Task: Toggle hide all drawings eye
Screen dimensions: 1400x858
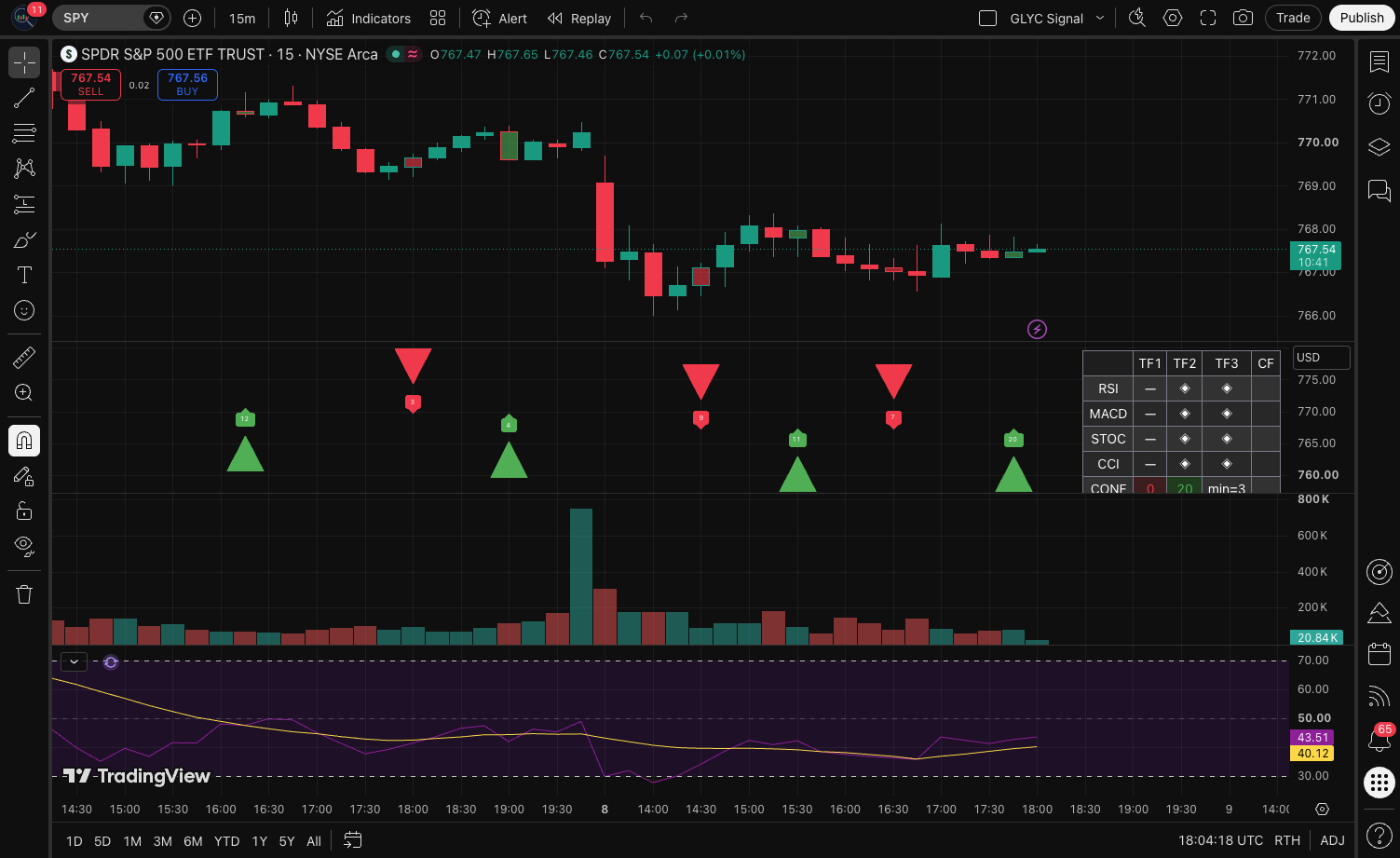Action: 24,545
